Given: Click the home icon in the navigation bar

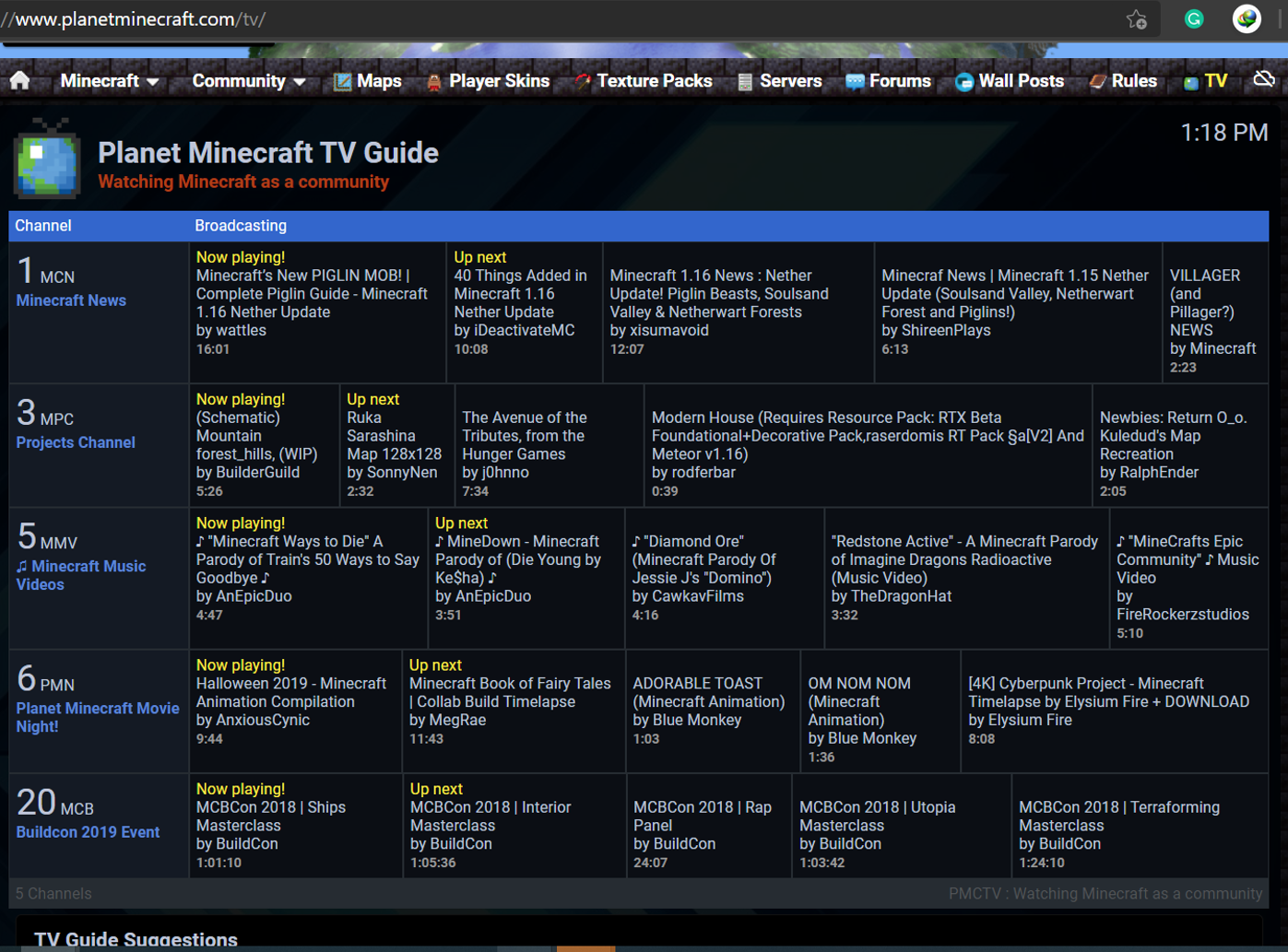Looking at the screenshot, I should point(20,81).
